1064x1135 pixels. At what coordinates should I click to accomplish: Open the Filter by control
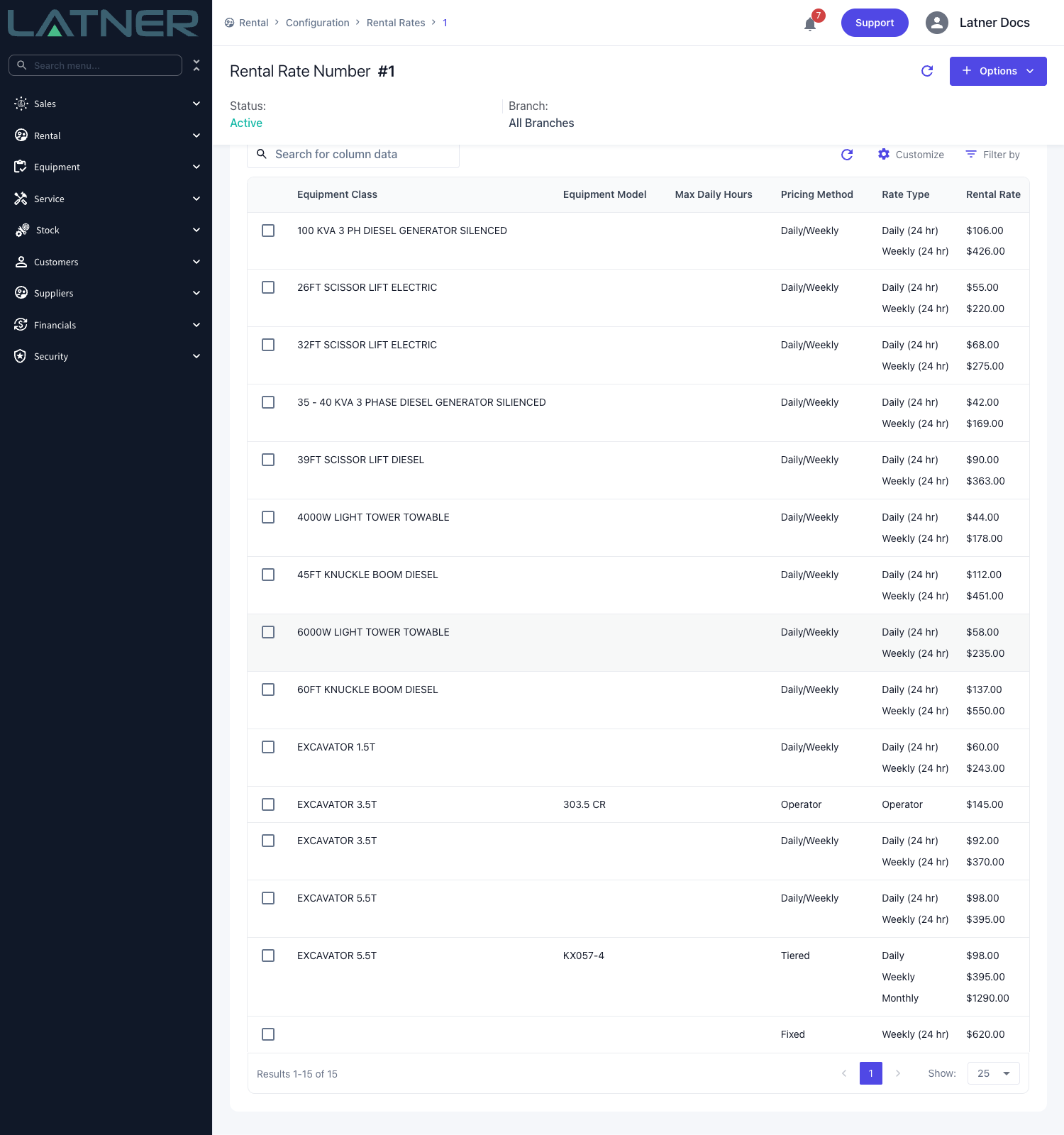(x=992, y=155)
